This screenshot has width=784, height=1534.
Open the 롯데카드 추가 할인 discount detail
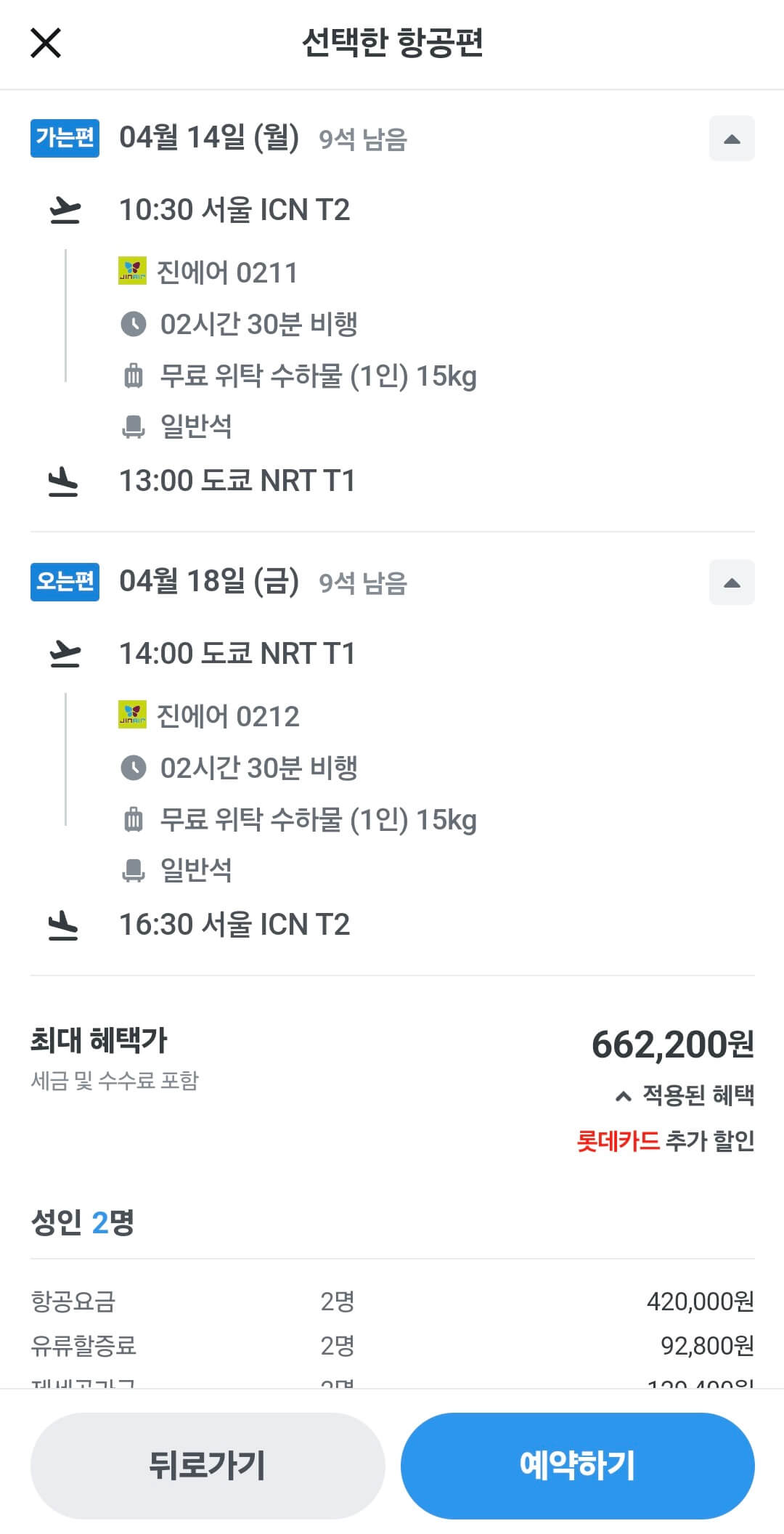(x=663, y=1141)
